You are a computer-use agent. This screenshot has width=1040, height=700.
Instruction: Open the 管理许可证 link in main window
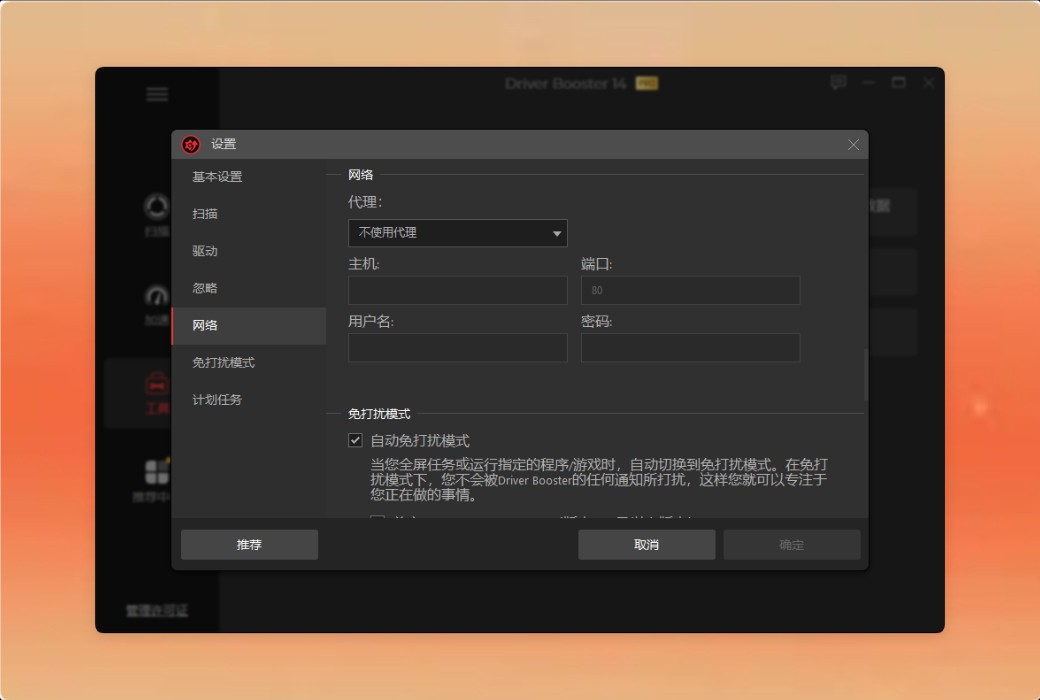[x=157, y=610]
